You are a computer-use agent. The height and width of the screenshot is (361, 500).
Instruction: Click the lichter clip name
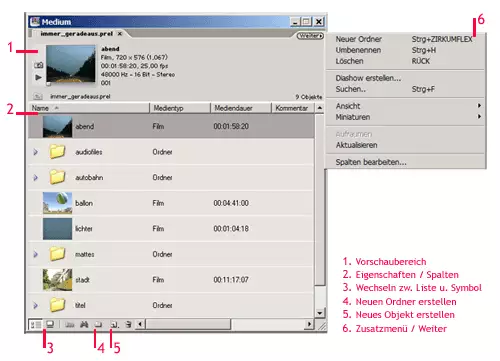click(84, 229)
